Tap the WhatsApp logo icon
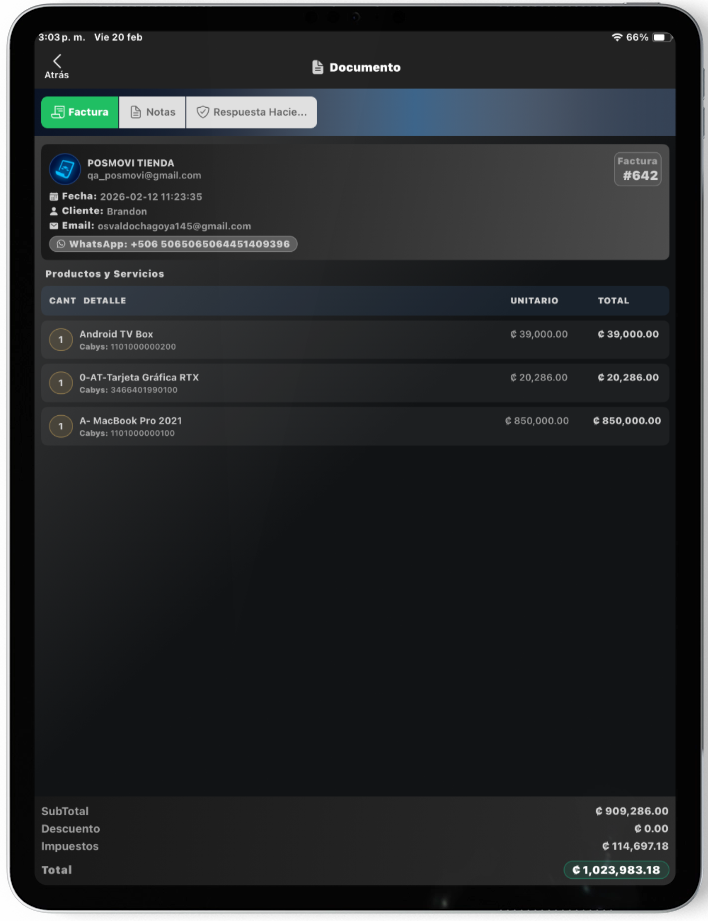The image size is (708, 921). click(x=60, y=244)
